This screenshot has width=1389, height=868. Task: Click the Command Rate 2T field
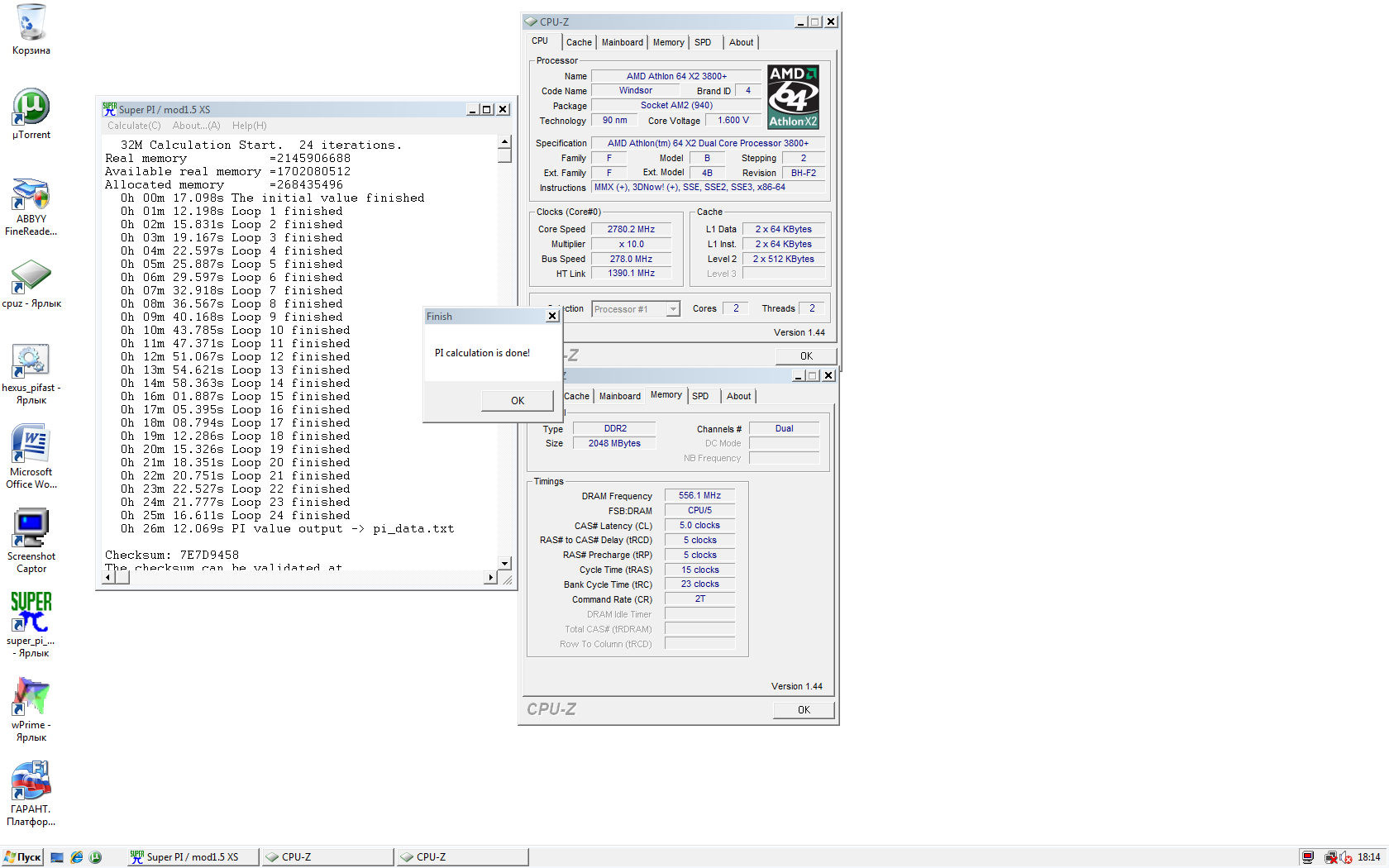coord(699,599)
